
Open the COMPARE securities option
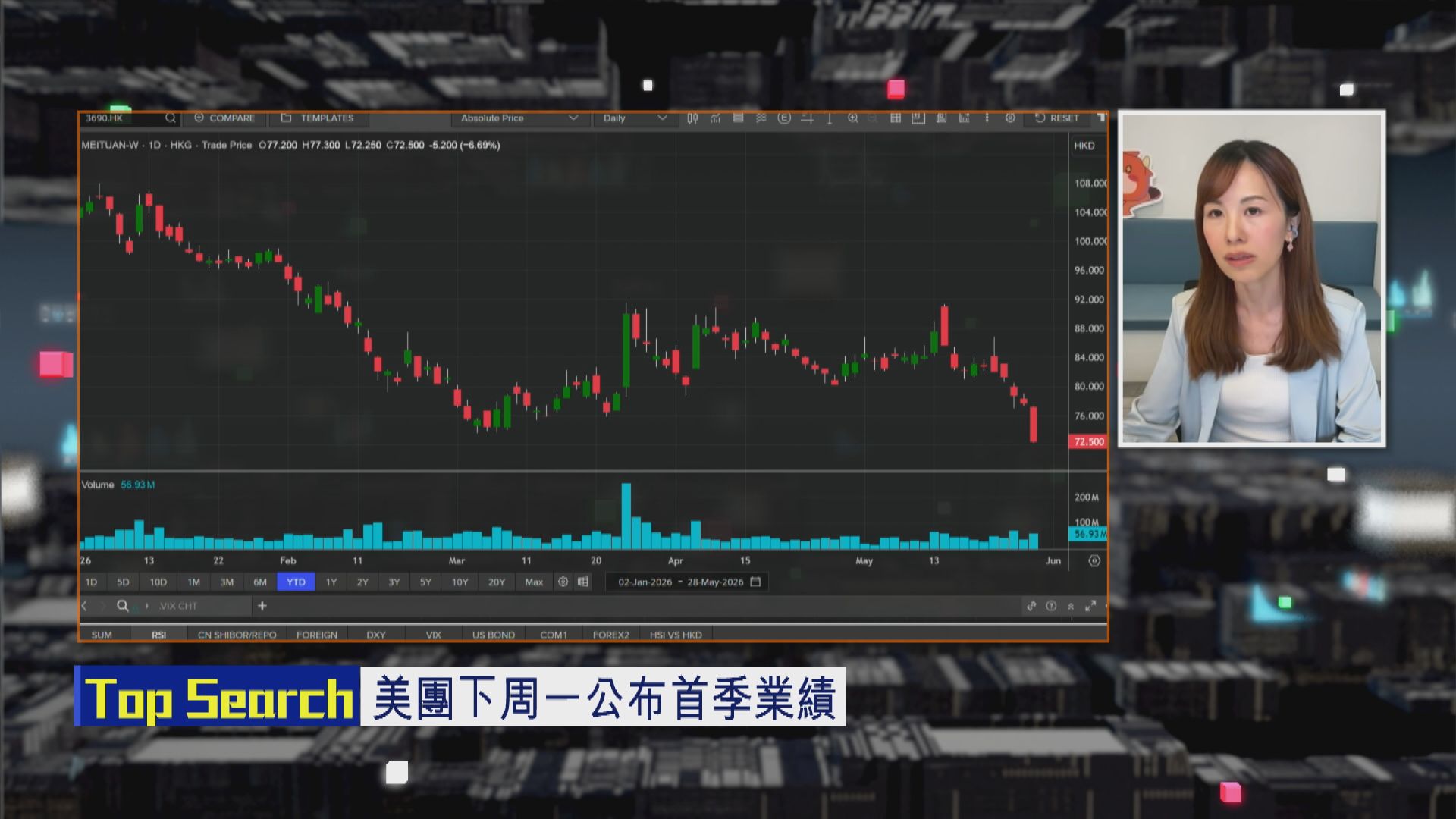tap(224, 118)
